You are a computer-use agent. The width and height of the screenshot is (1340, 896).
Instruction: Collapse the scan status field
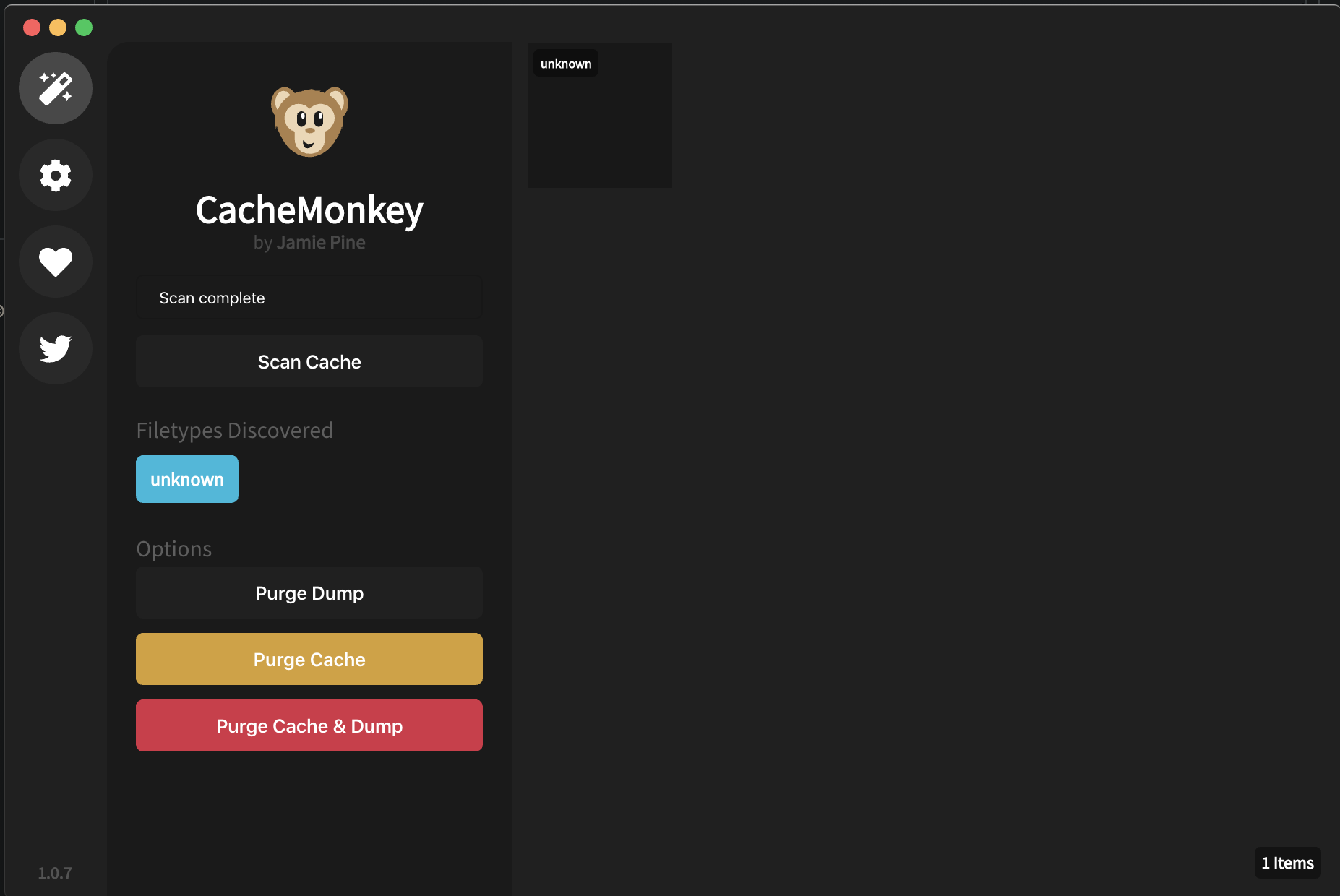click(x=309, y=297)
